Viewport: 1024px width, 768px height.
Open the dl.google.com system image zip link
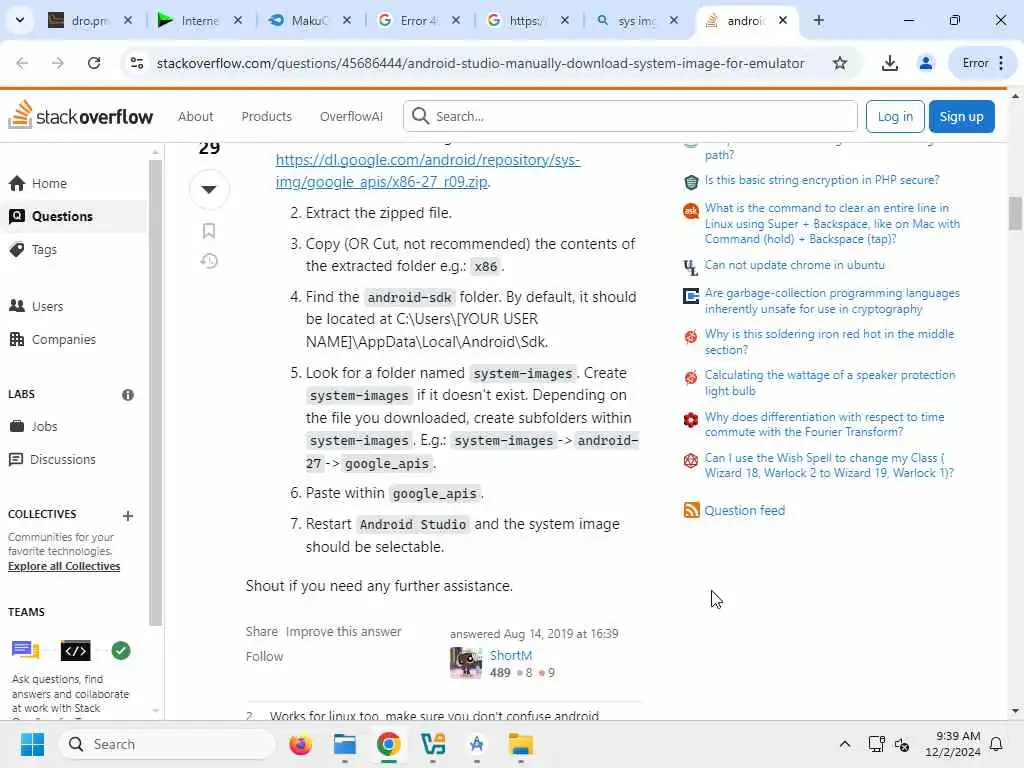[x=428, y=170]
